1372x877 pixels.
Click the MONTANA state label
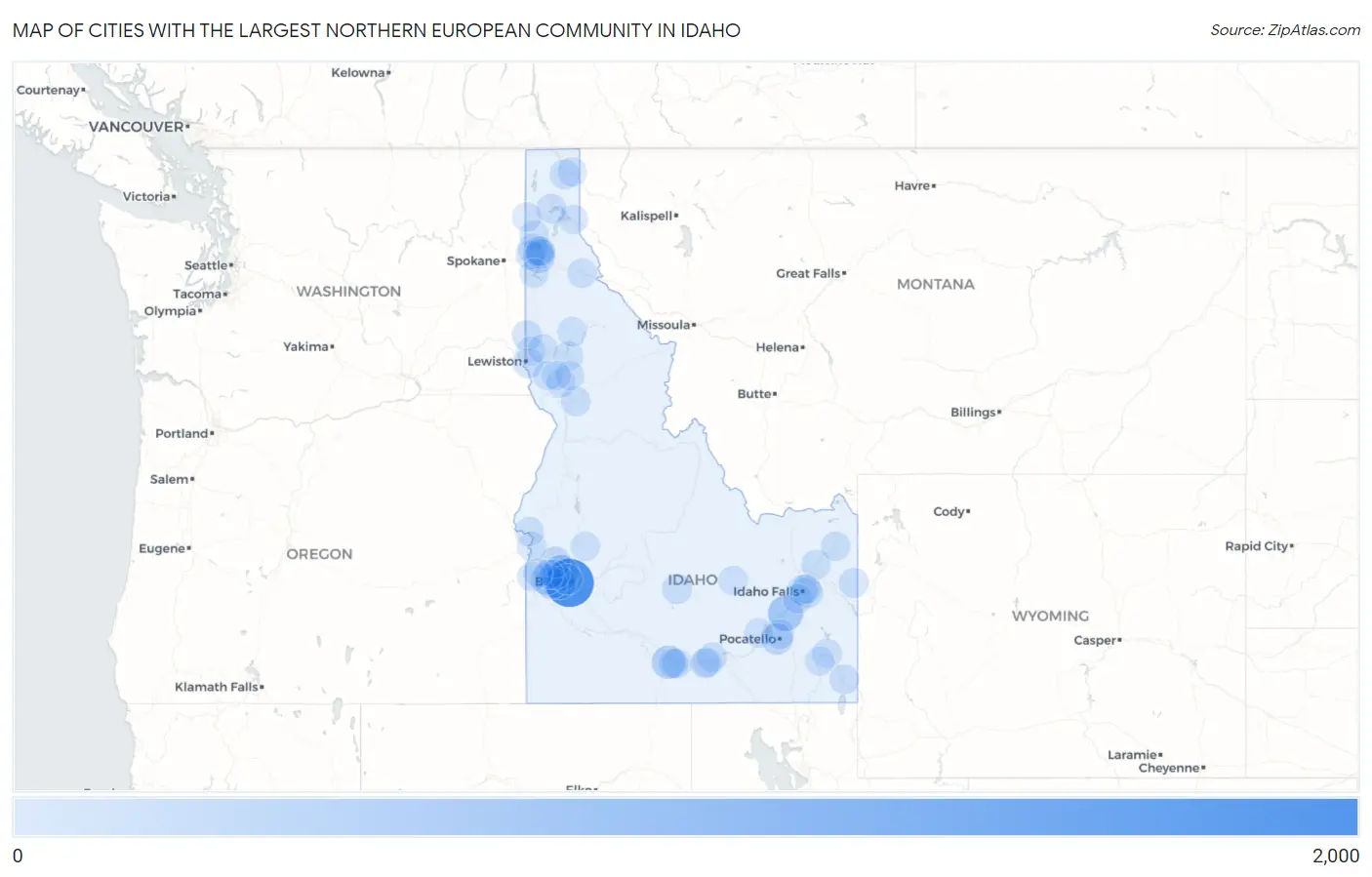pyautogui.click(x=936, y=284)
